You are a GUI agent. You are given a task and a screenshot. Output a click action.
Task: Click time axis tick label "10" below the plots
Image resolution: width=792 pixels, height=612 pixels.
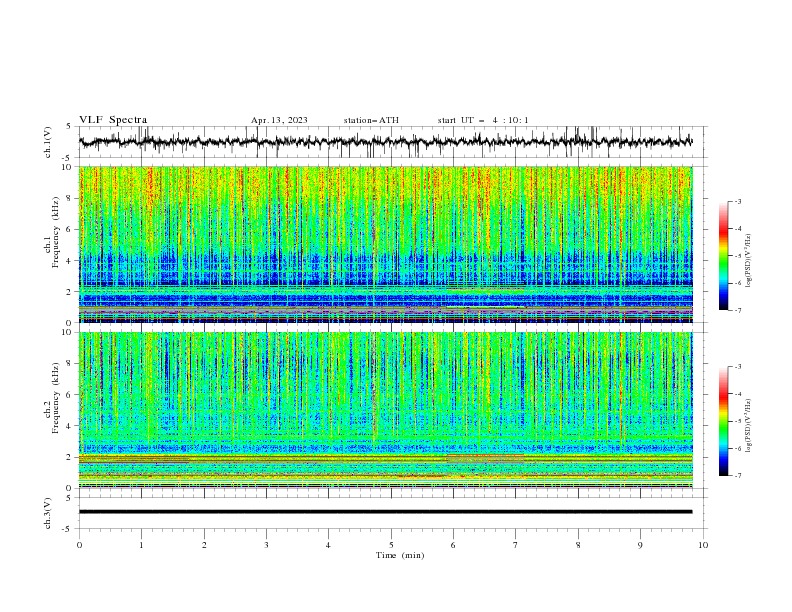tap(703, 545)
